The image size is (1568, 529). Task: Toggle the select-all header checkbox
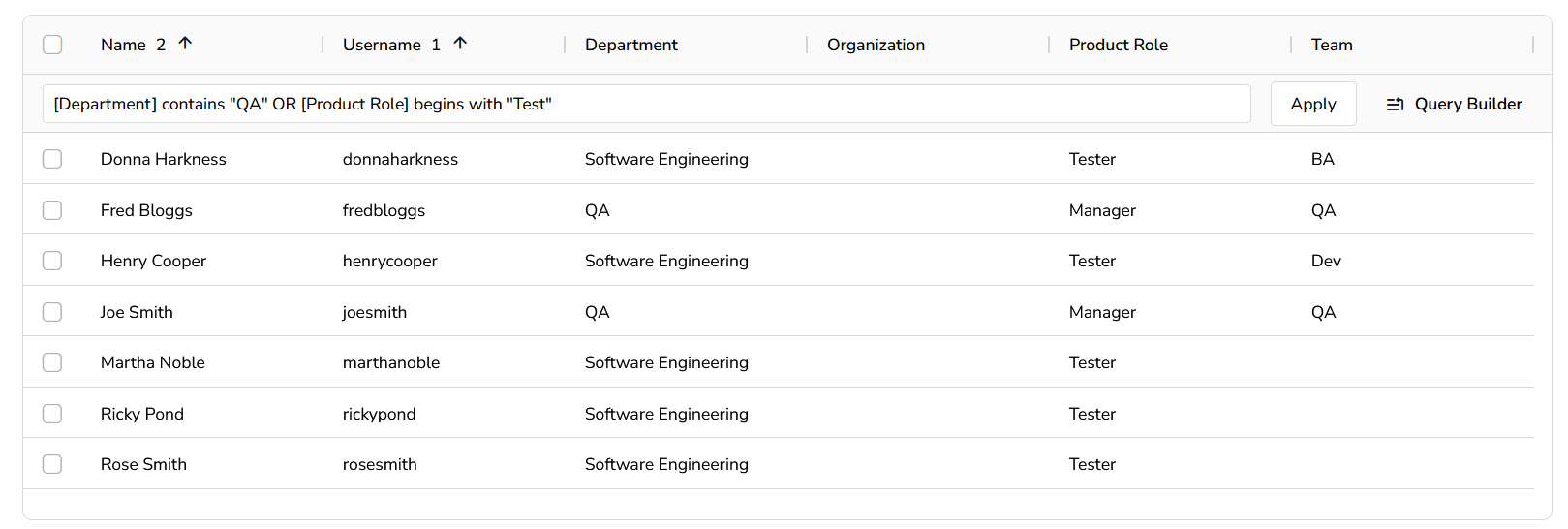[x=52, y=45]
